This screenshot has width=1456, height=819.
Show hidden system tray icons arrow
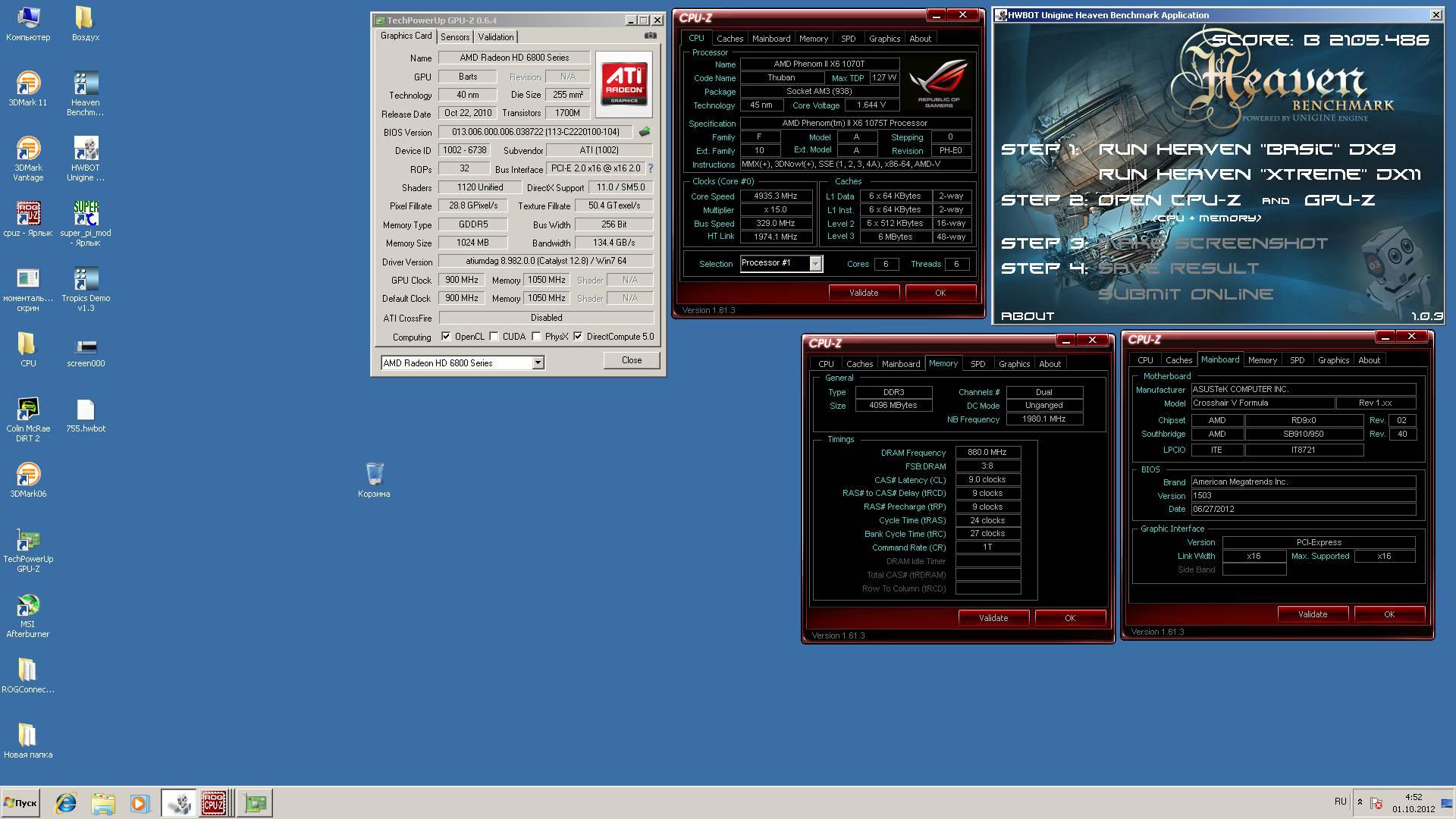(x=1360, y=802)
